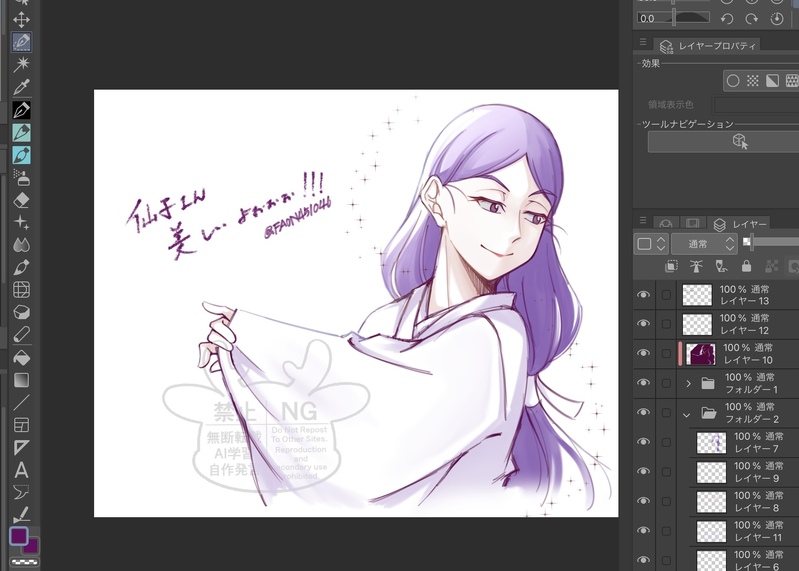Check the box beside レイヤー 13
Image resolution: width=799 pixels, height=571 pixels.
pos(666,294)
